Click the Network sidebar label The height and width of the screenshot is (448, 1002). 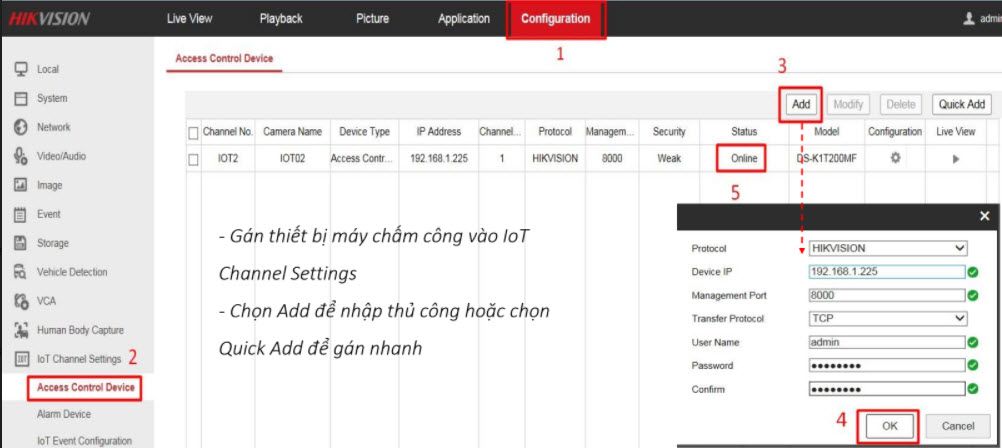pyautogui.click(x=54, y=127)
